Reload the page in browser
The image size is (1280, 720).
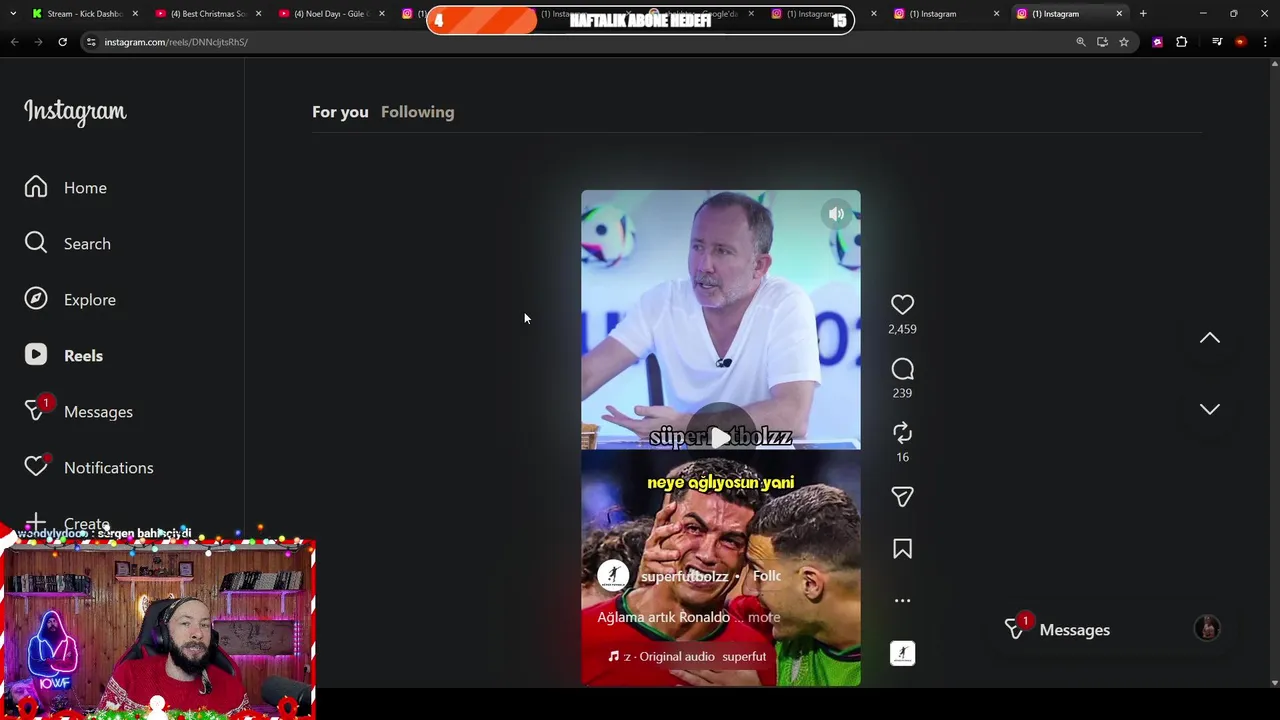[62, 42]
